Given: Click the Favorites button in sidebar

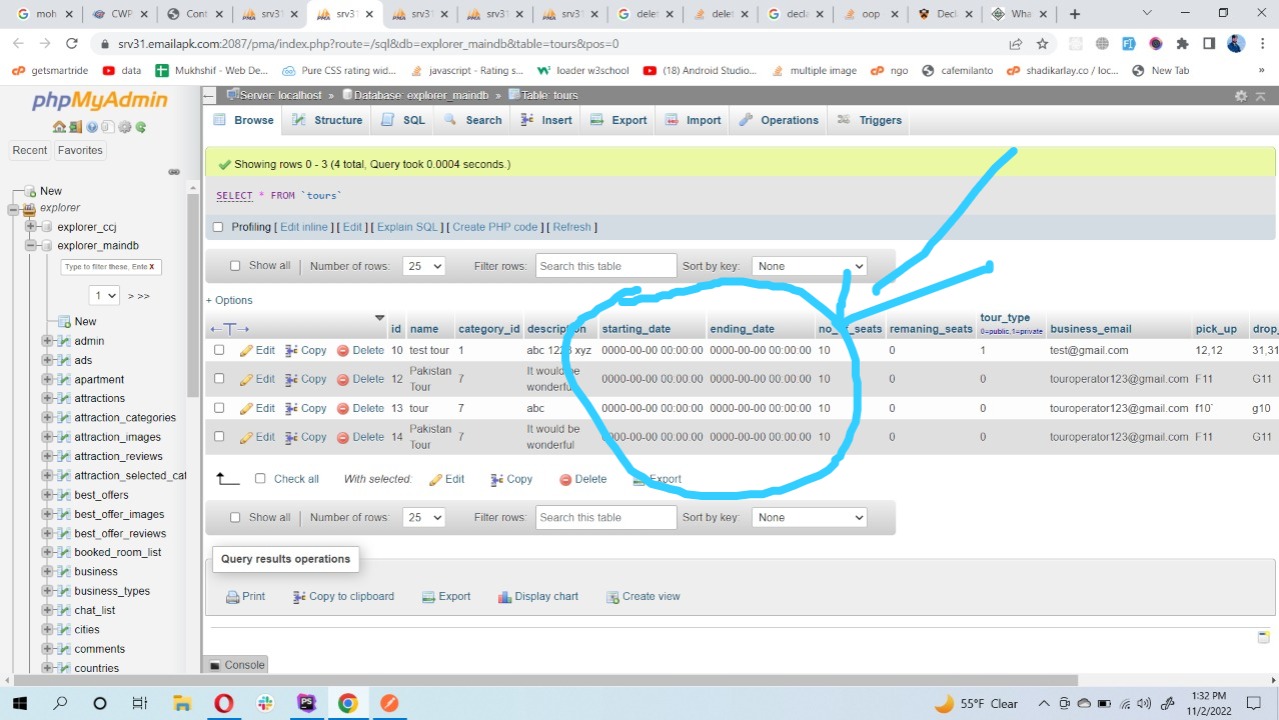Looking at the screenshot, I should 80,150.
